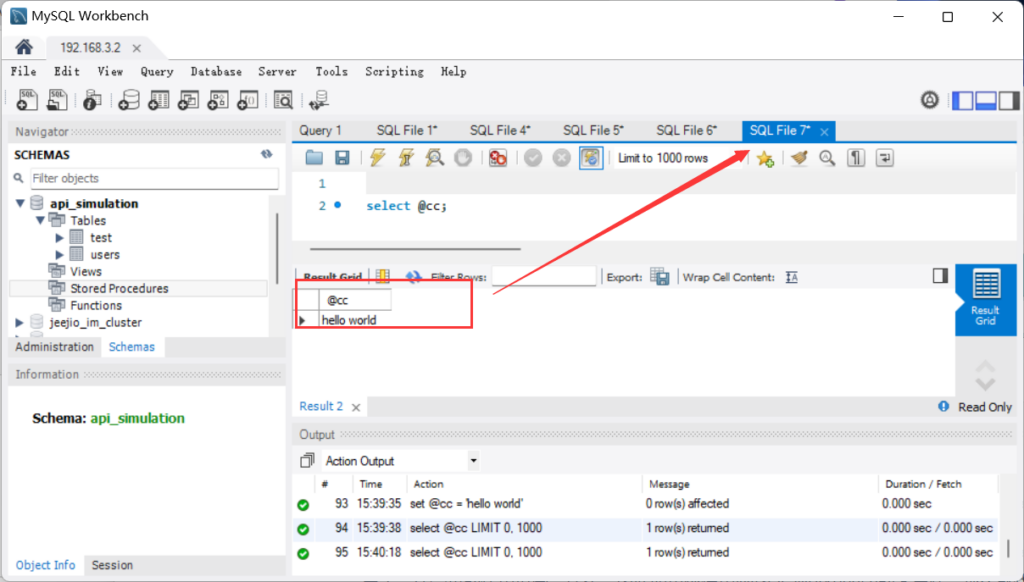The width and height of the screenshot is (1024, 582).
Task: Open the home screen tab
Action: (x=24, y=47)
